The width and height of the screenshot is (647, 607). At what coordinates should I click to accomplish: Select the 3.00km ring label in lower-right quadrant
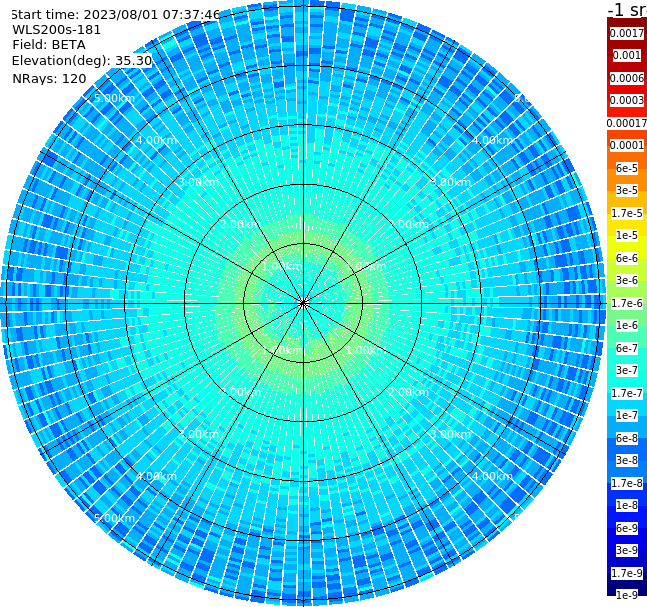tap(450, 434)
